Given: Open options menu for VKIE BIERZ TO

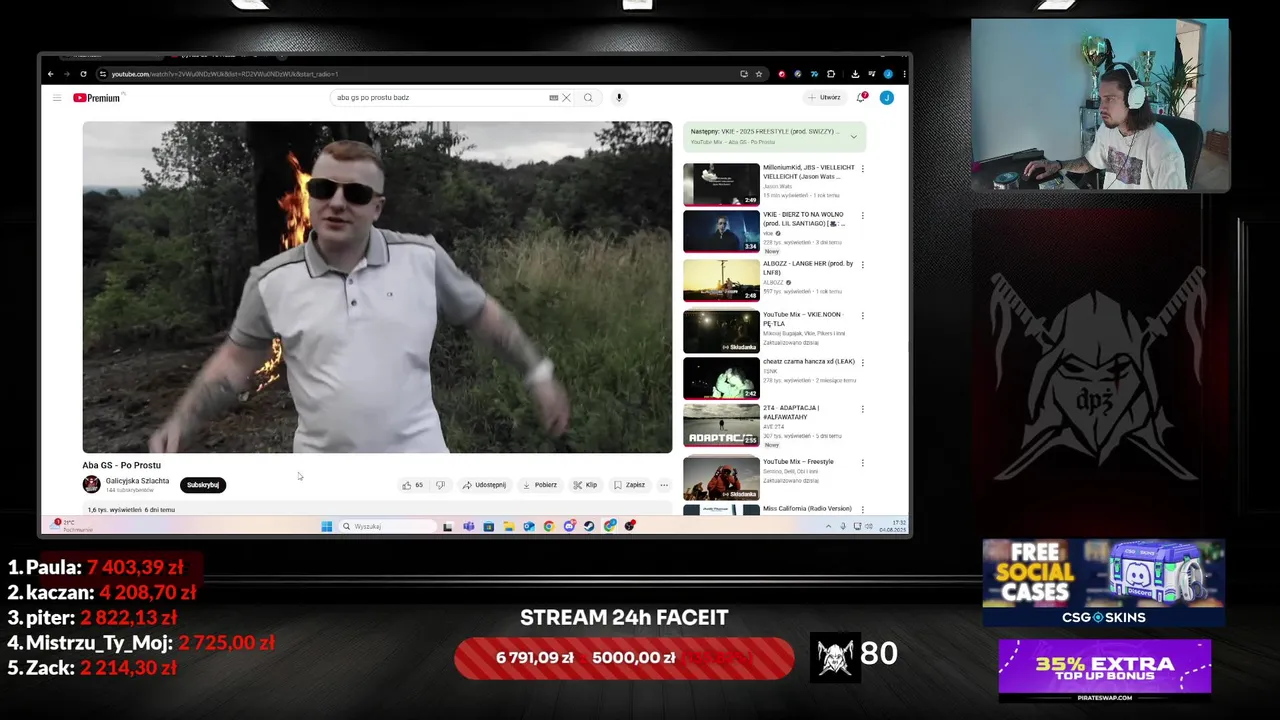Looking at the screenshot, I should [863, 215].
